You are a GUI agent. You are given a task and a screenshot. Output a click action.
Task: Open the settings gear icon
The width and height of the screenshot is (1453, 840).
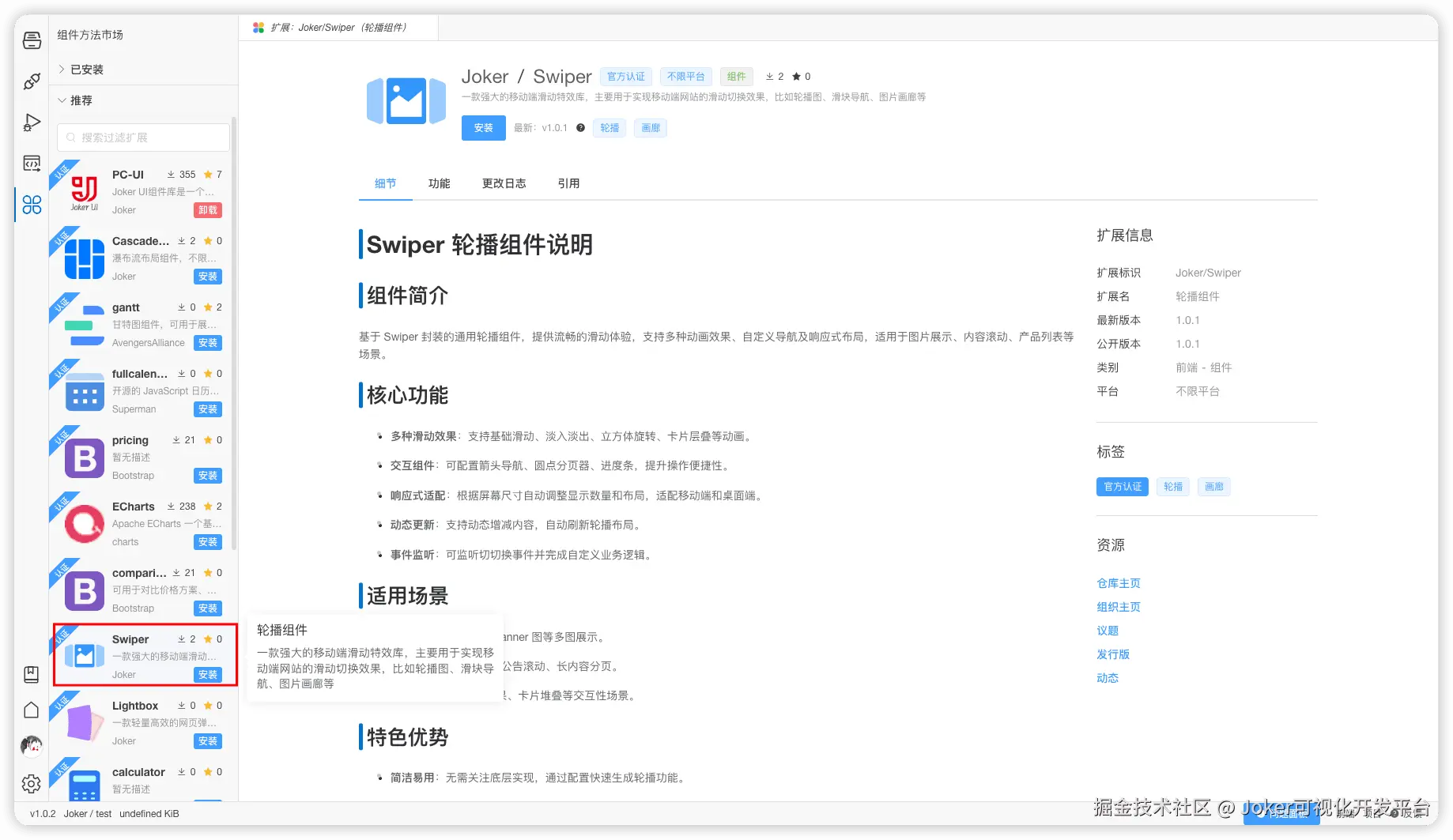coord(32,784)
